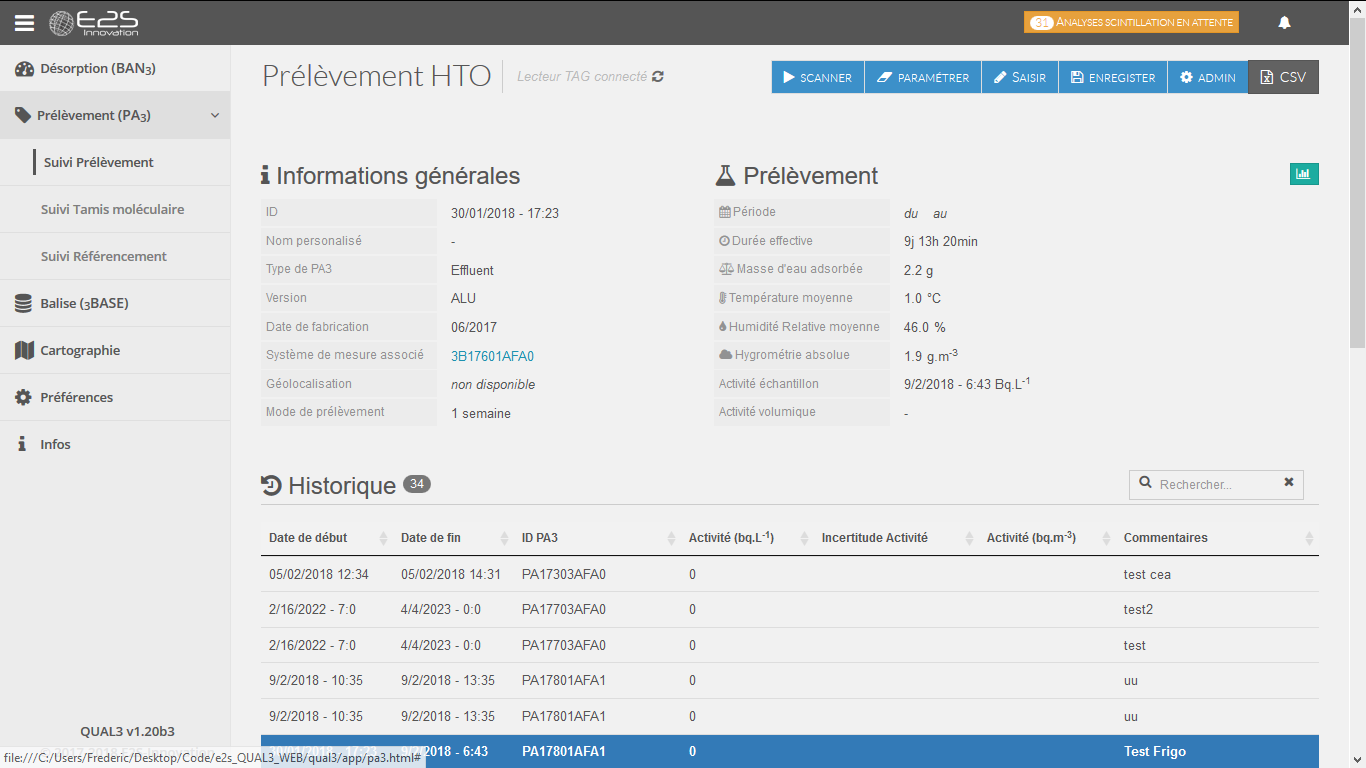Screen dimensions: 1366x768
Task: Open Suivi Tamis moléculaire
Action: tap(115, 209)
